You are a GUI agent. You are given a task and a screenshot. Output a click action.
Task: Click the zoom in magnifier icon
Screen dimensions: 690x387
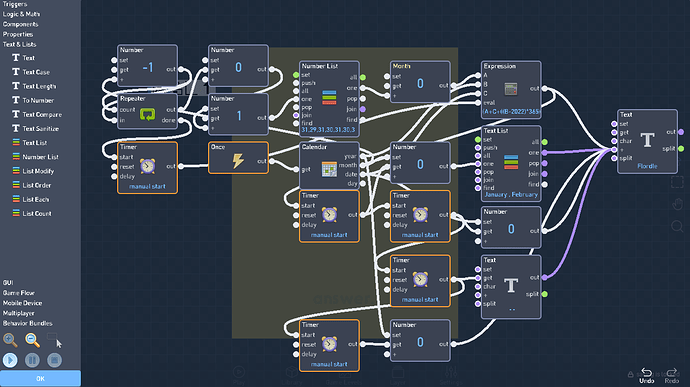pyautogui.click(x=10, y=340)
